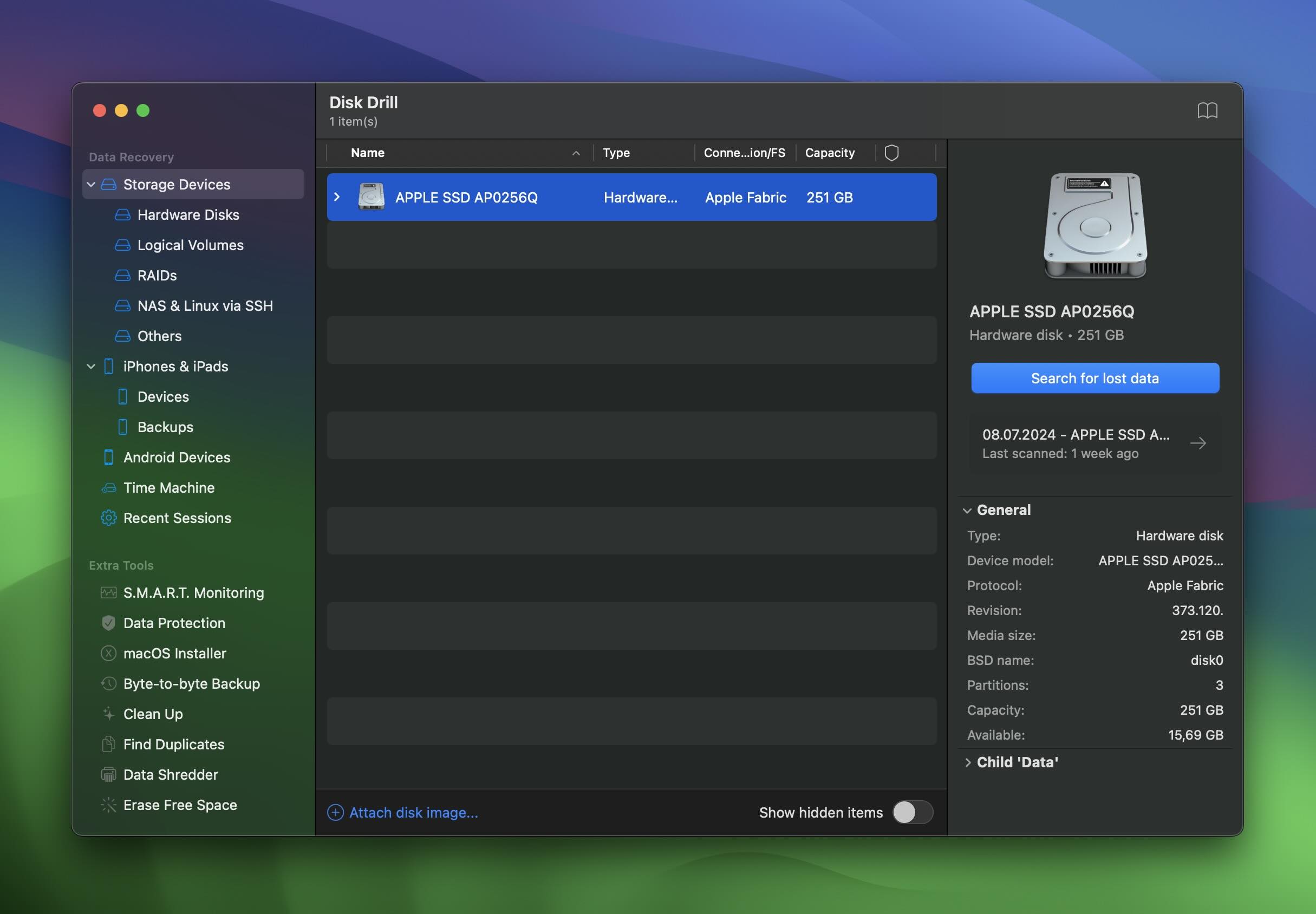The image size is (1316, 914).
Task: Click the Android Devices icon
Action: (108, 458)
